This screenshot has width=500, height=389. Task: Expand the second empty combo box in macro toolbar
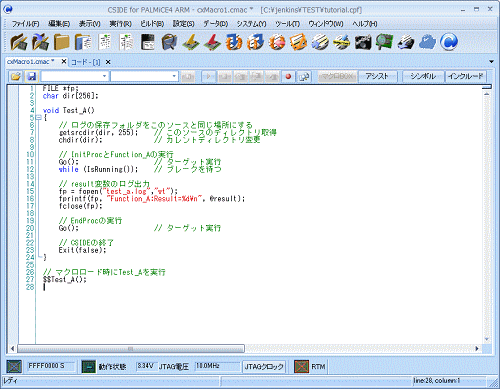click(174, 76)
